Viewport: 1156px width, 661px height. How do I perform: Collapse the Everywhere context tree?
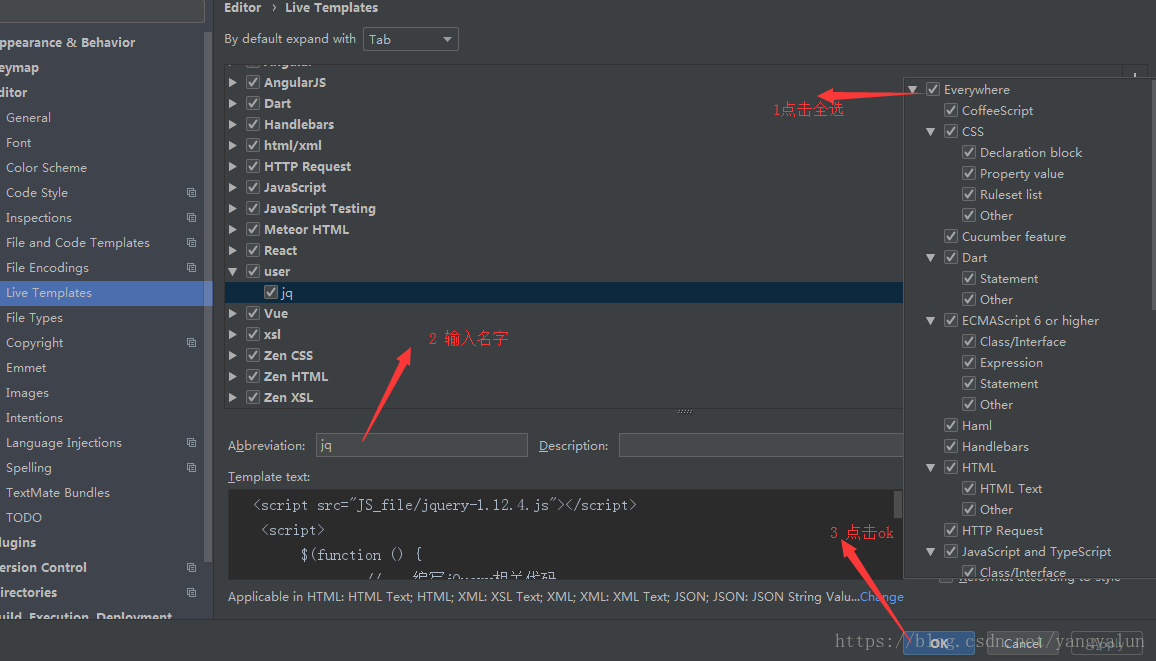click(913, 89)
